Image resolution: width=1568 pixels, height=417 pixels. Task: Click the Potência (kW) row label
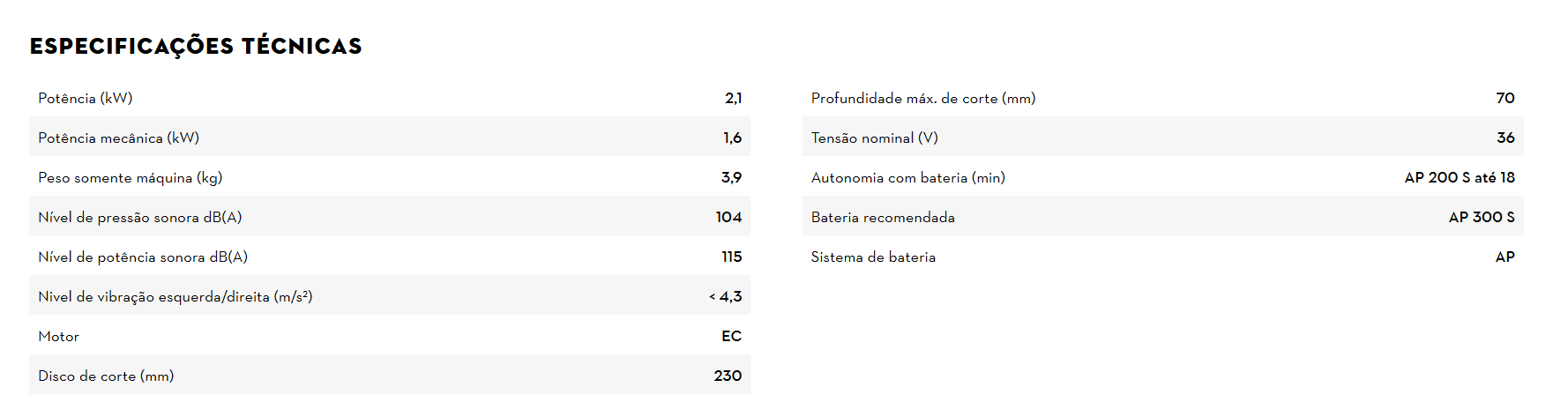(x=86, y=98)
